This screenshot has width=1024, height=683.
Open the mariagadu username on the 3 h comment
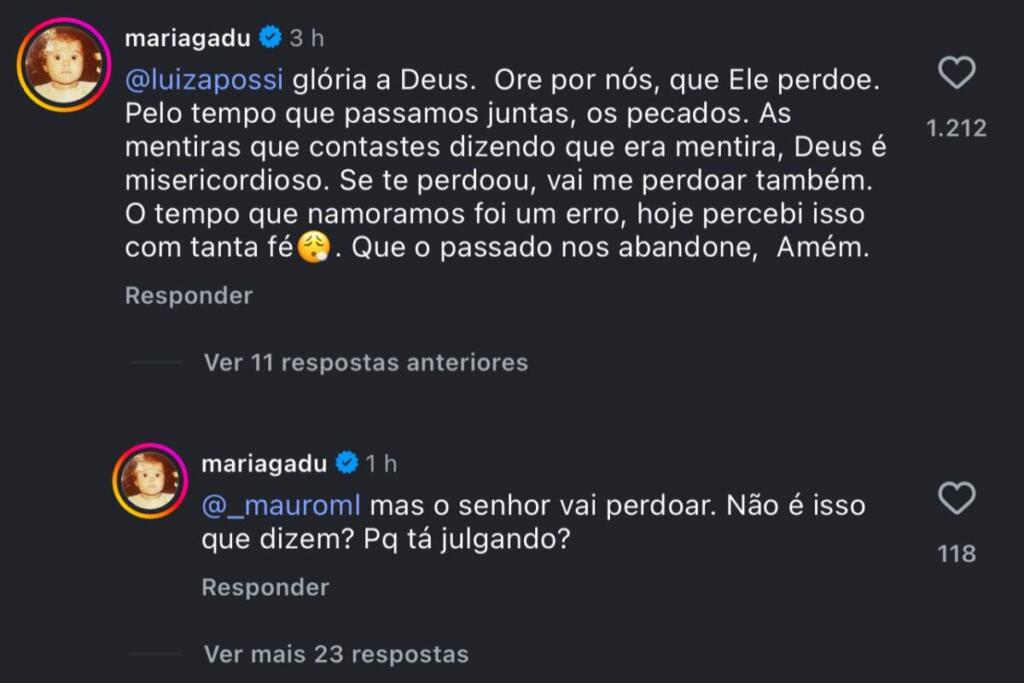188,39
